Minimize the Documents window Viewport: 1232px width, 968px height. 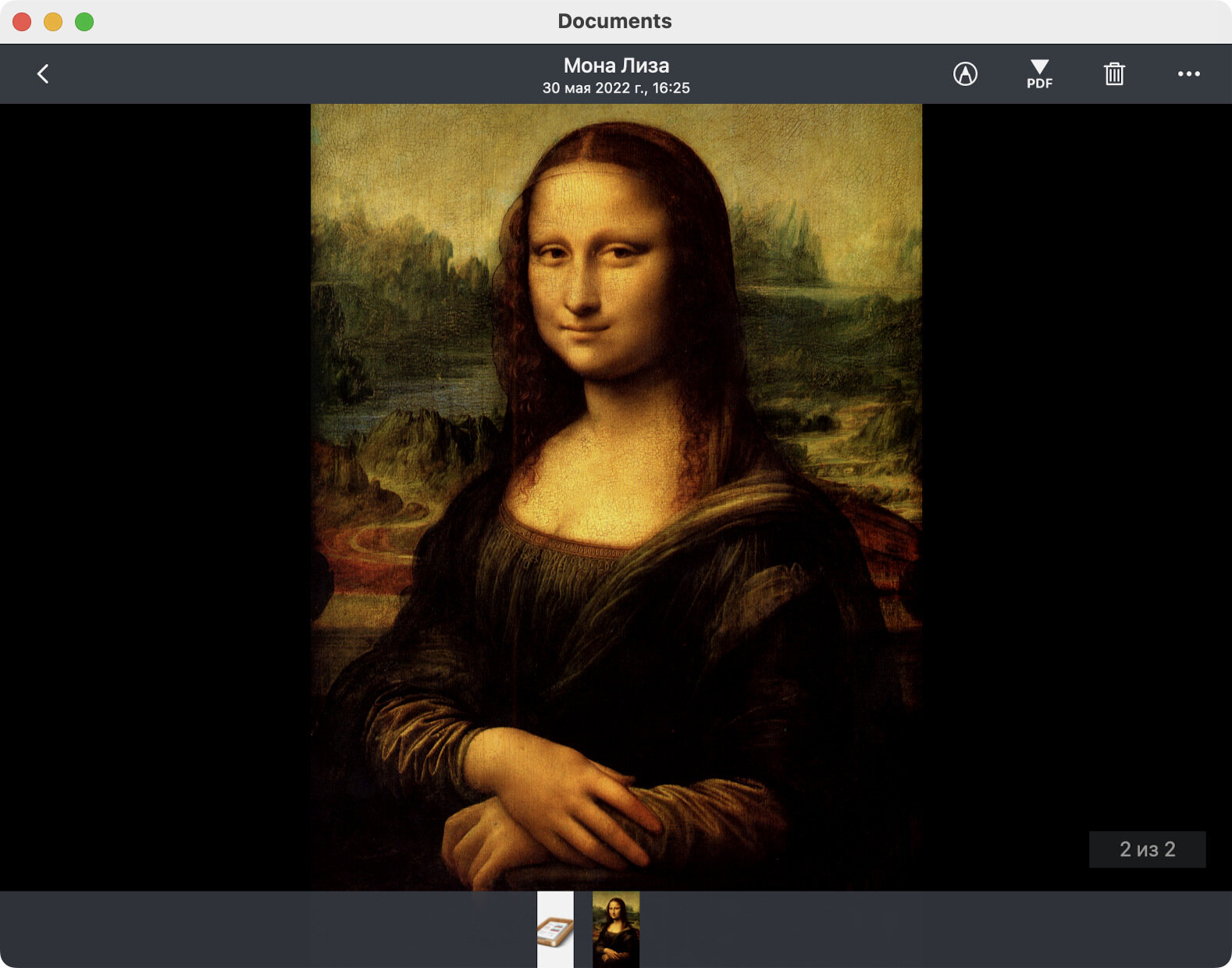(53, 22)
